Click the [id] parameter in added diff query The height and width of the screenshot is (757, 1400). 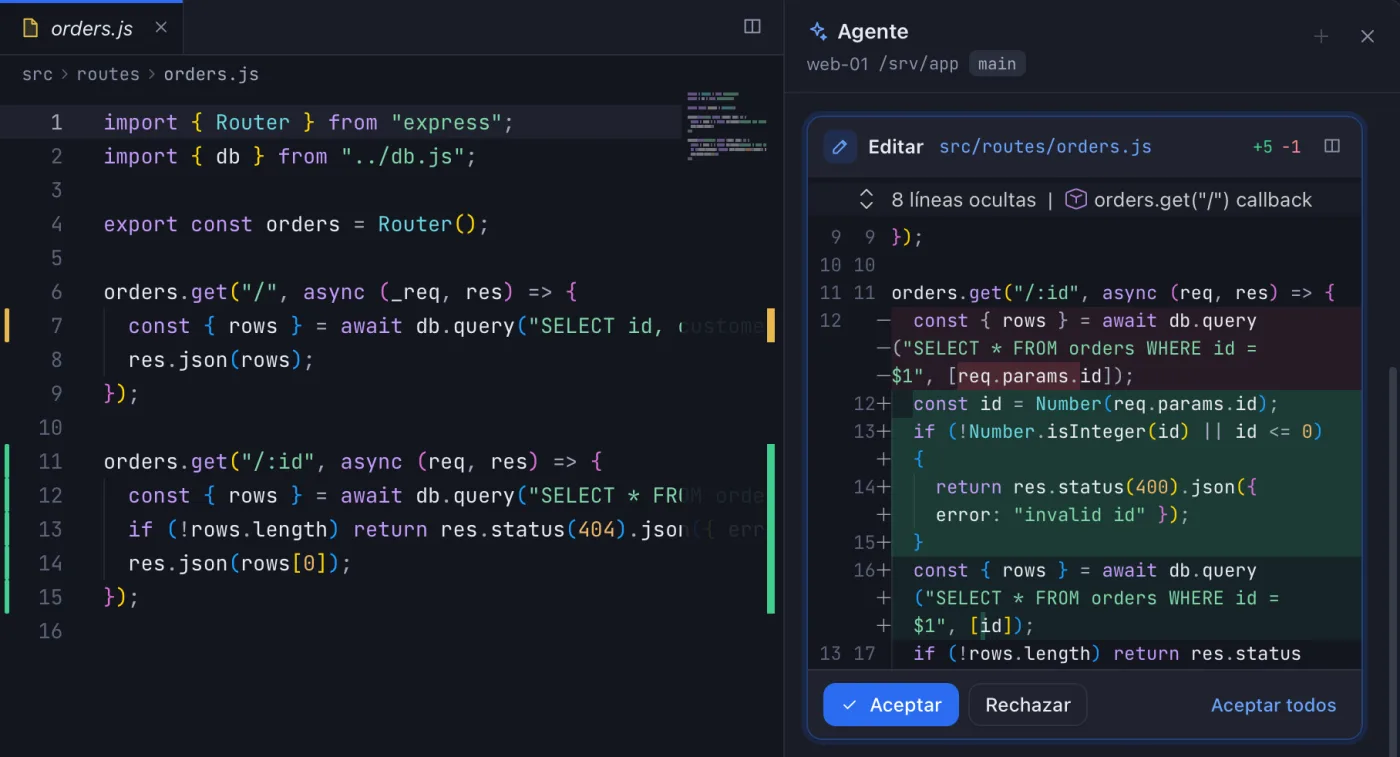pyautogui.click(x=991, y=626)
